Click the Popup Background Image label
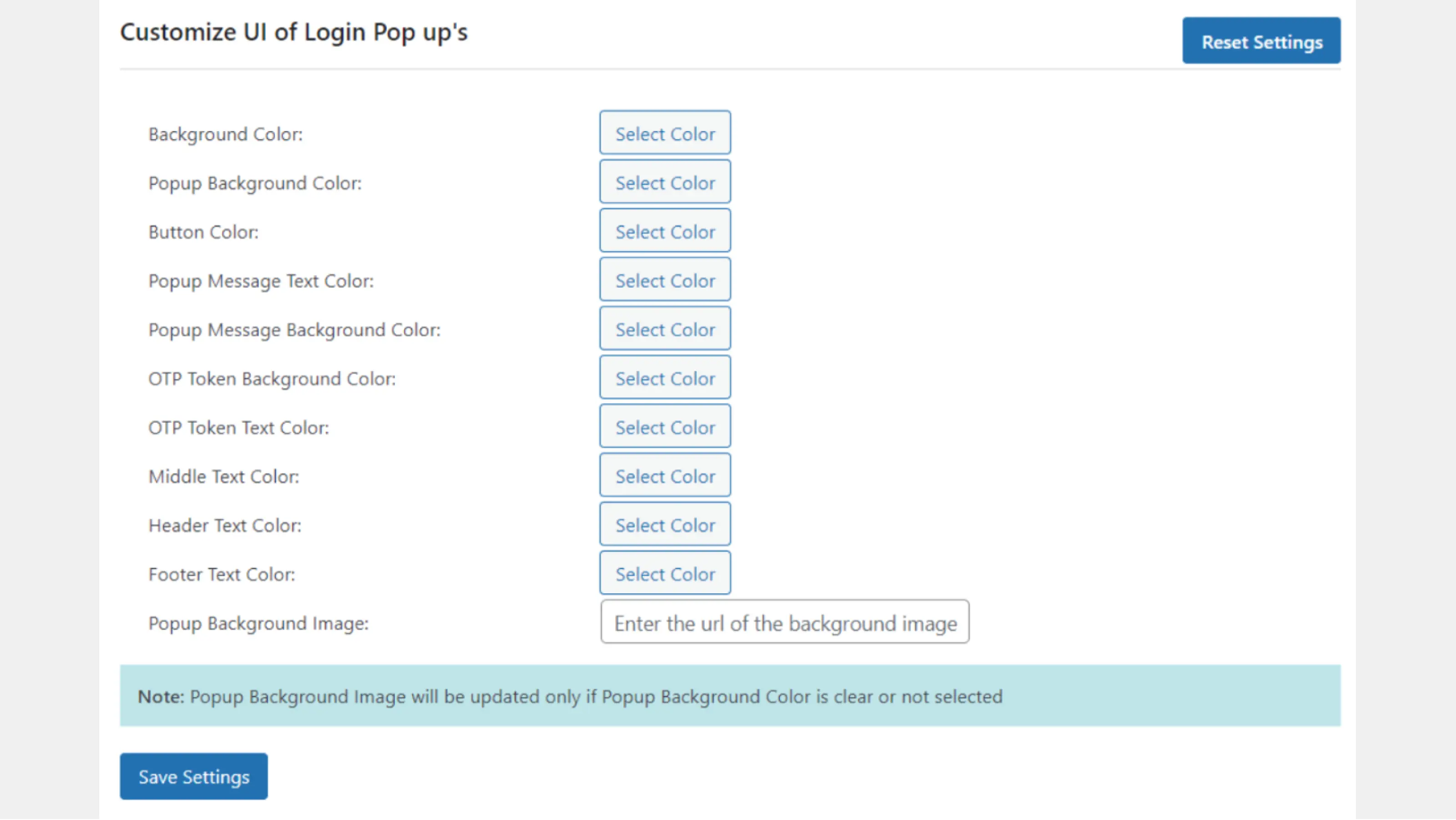Image resolution: width=1456 pixels, height=820 pixels. pyautogui.click(x=258, y=623)
